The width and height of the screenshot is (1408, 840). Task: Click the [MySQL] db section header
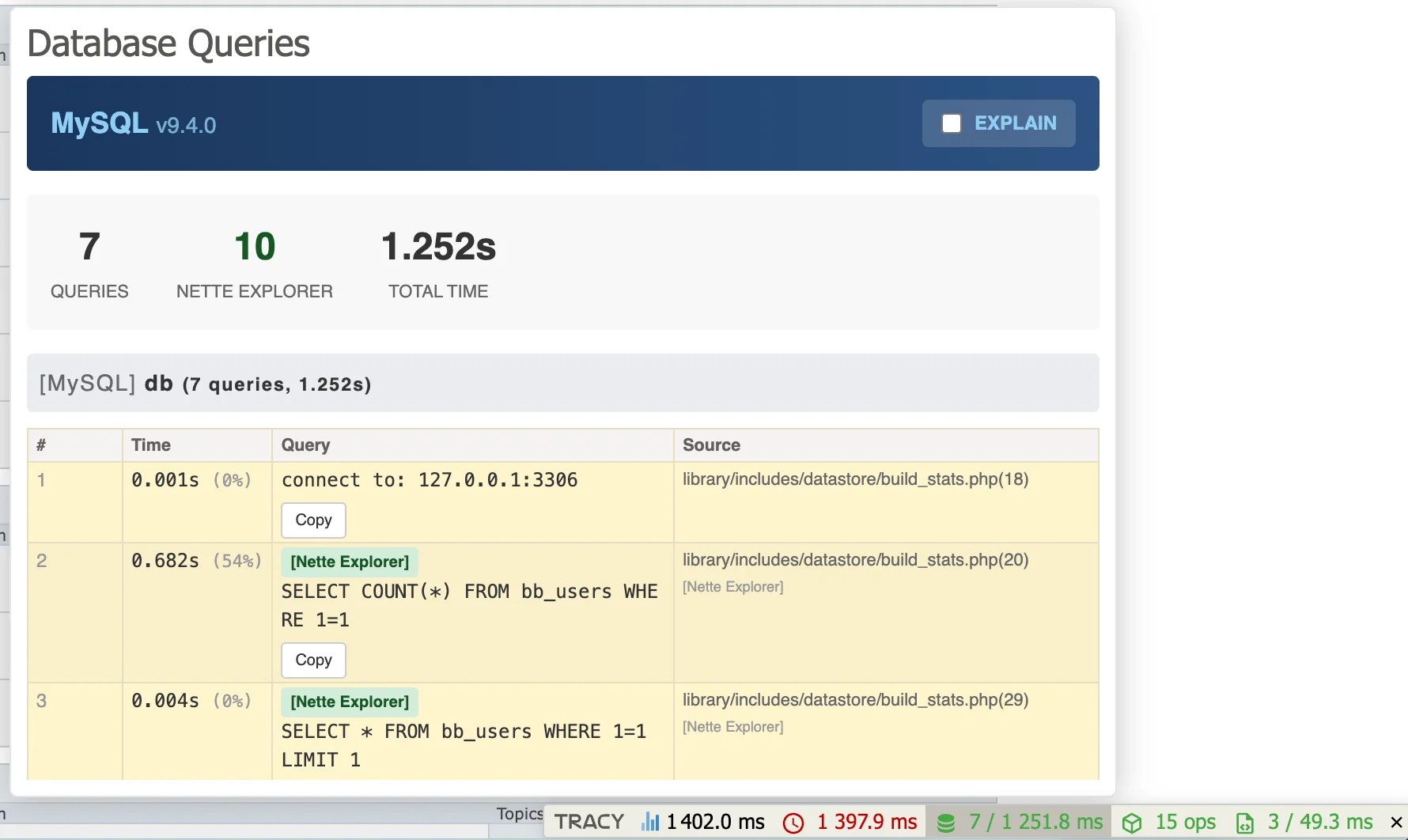coord(562,384)
